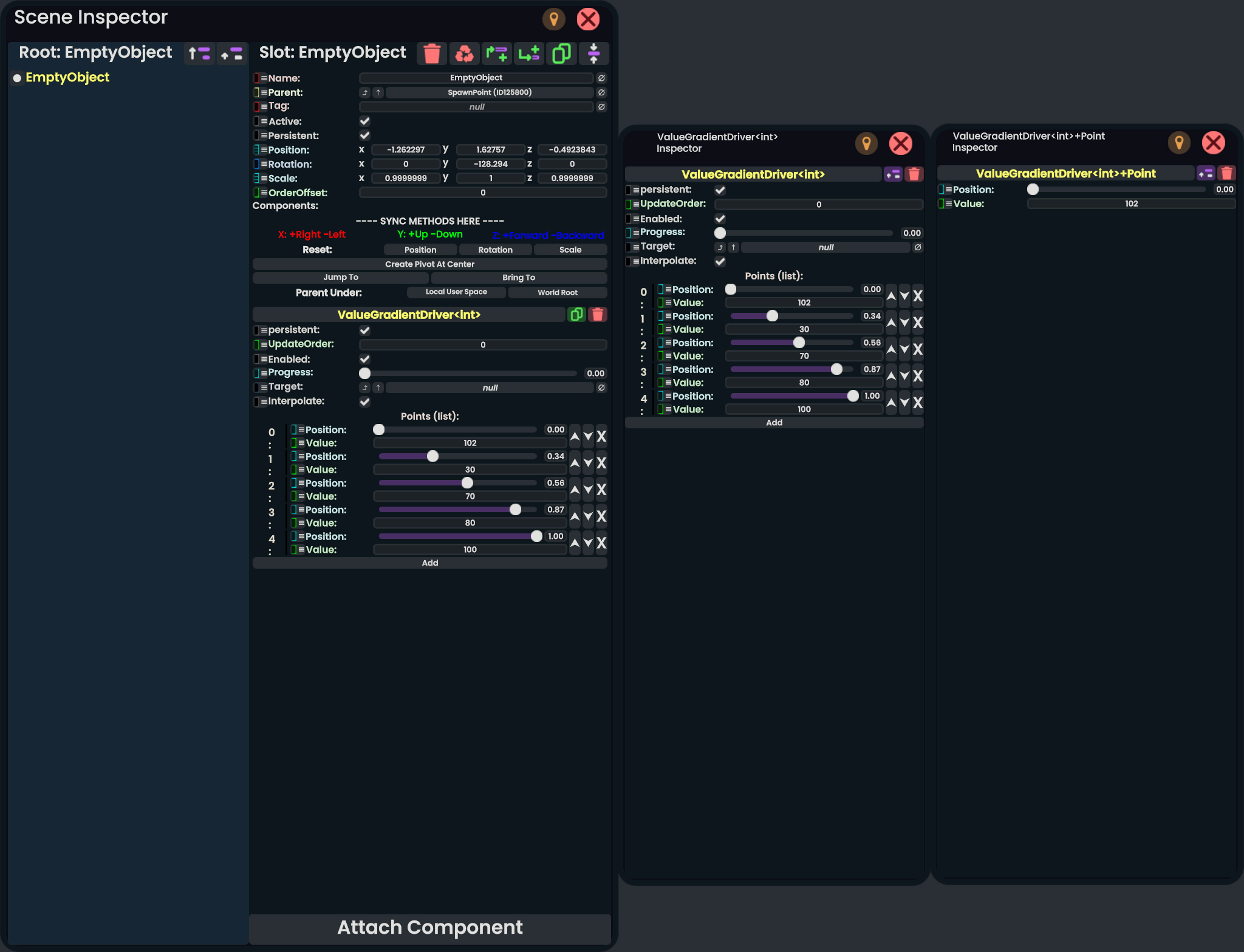Click the pin icon in the Scene Inspector header
Screen dimensions: 1244x952
click(553, 19)
